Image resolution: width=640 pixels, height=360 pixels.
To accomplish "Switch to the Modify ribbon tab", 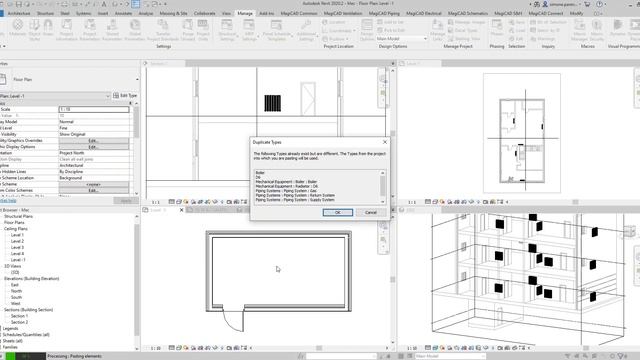I will point(576,13).
